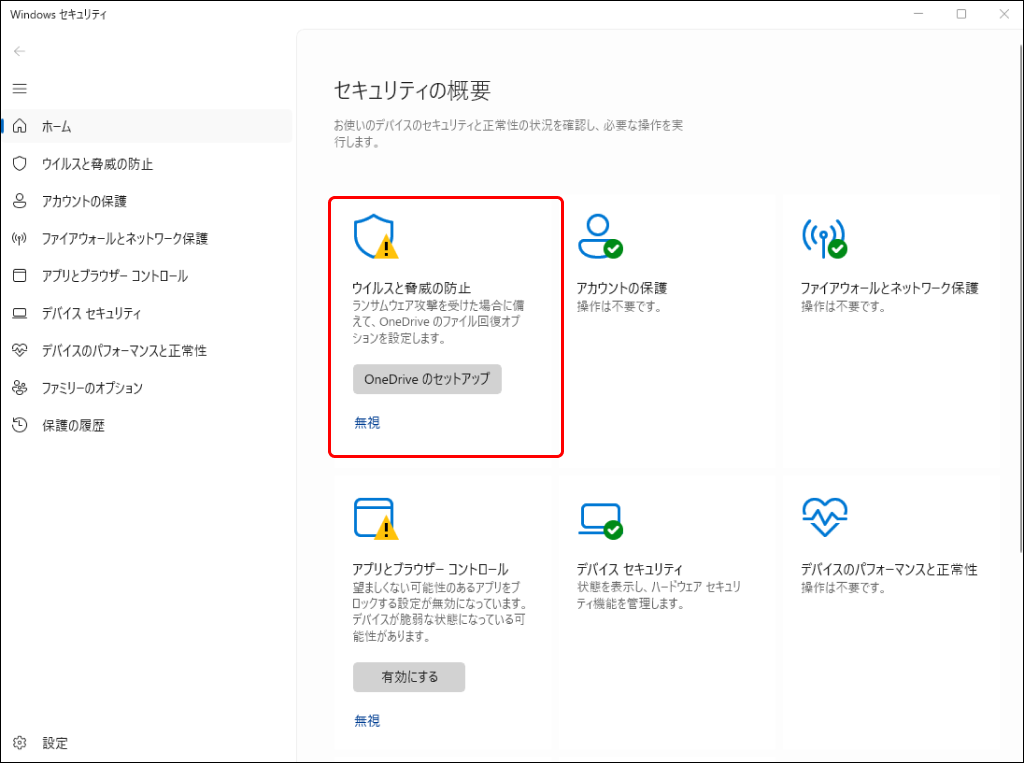Click ファイアウォールとネットワーク保護 card title
Screen dimensions: 1024x763
[x=889, y=288]
